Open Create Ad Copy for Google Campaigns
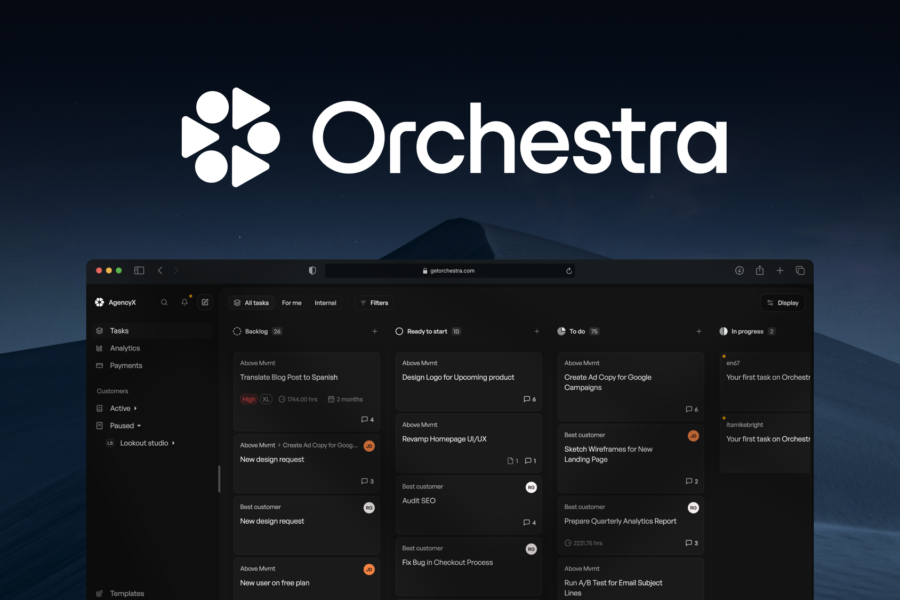This screenshot has height=600, width=900. (630, 386)
